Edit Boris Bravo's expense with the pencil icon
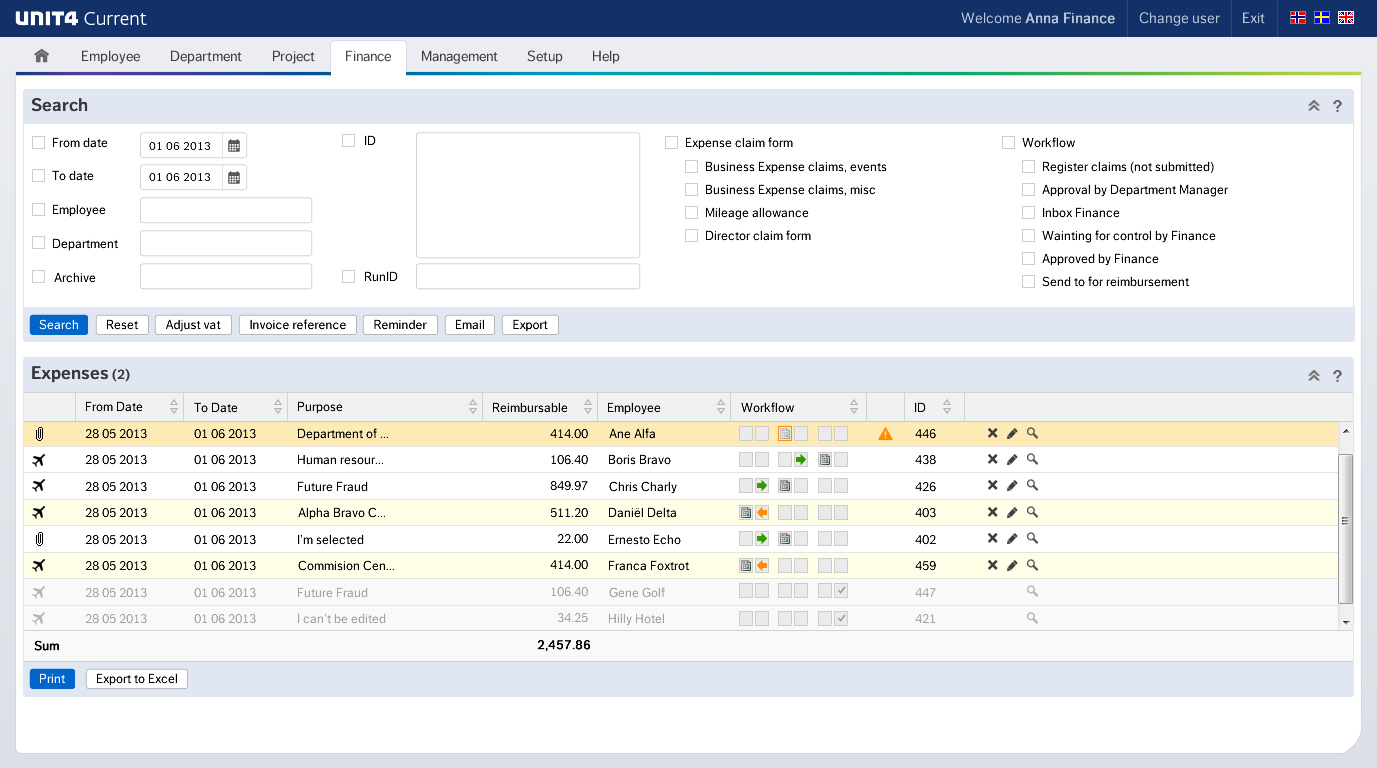1377x768 pixels. 1012,460
